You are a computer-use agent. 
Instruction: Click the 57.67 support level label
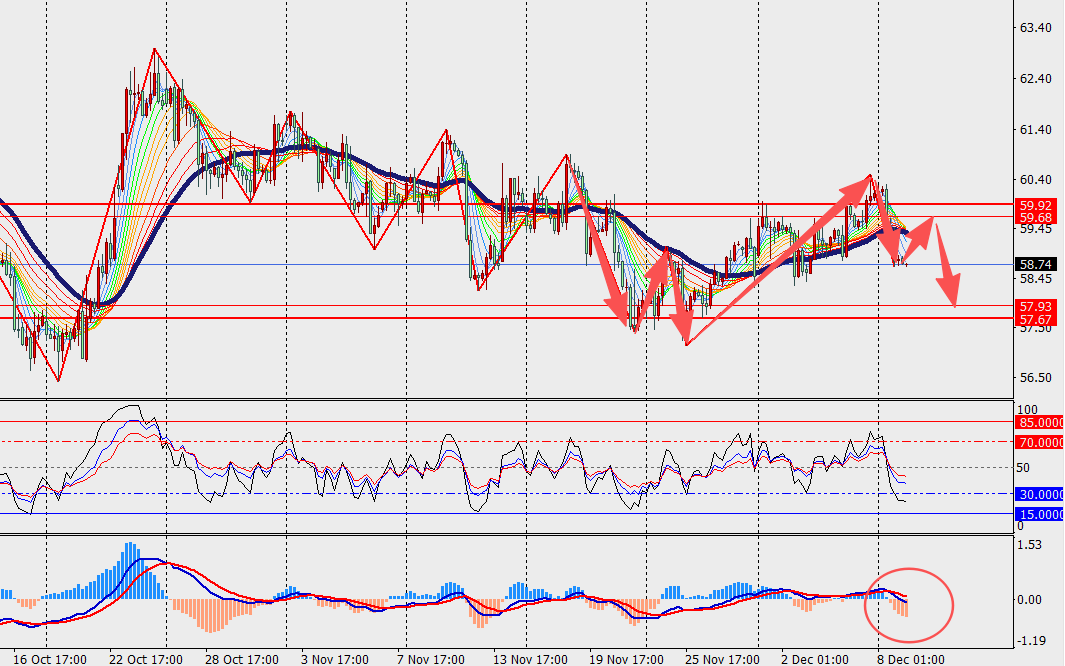pos(1034,319)
